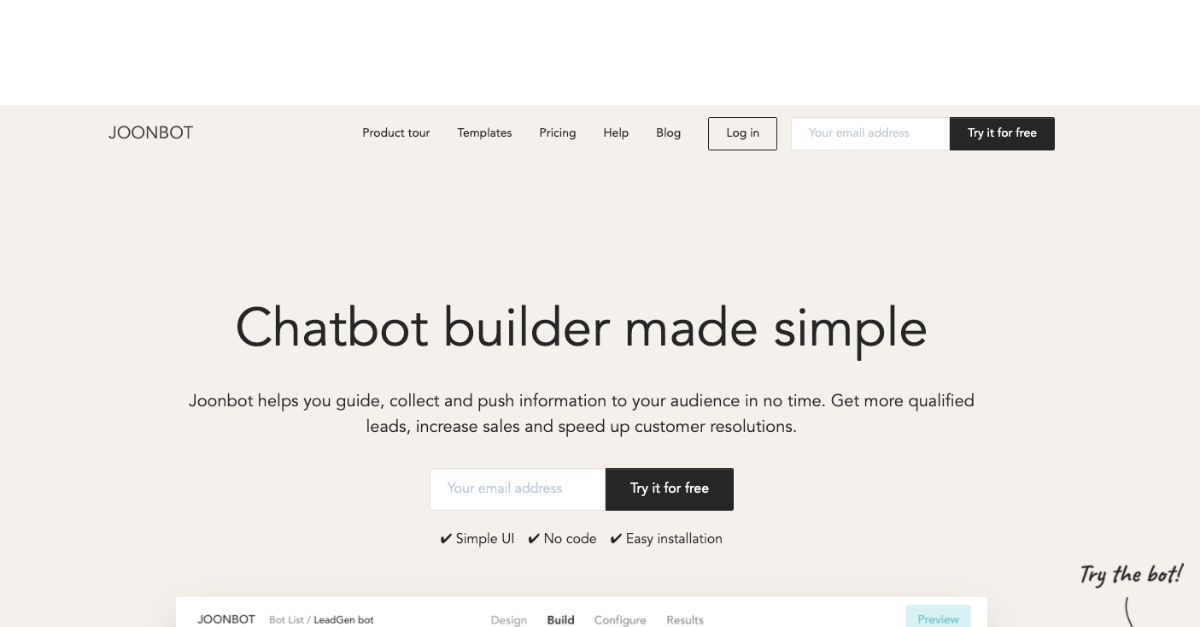Visit the Blog from the navigation bar

[668, 133]
